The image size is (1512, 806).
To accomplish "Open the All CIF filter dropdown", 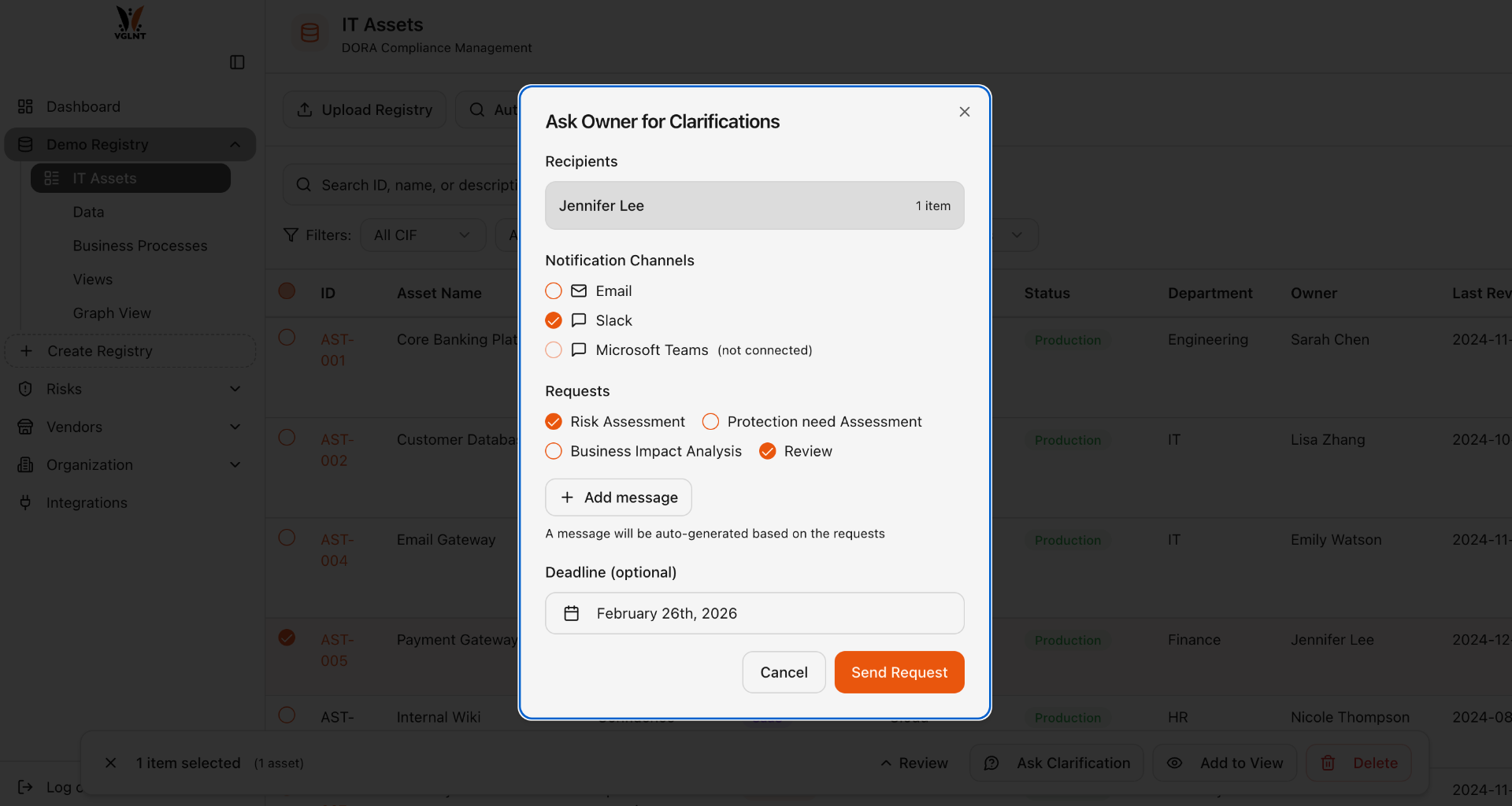I will click(x=423, y=235).
